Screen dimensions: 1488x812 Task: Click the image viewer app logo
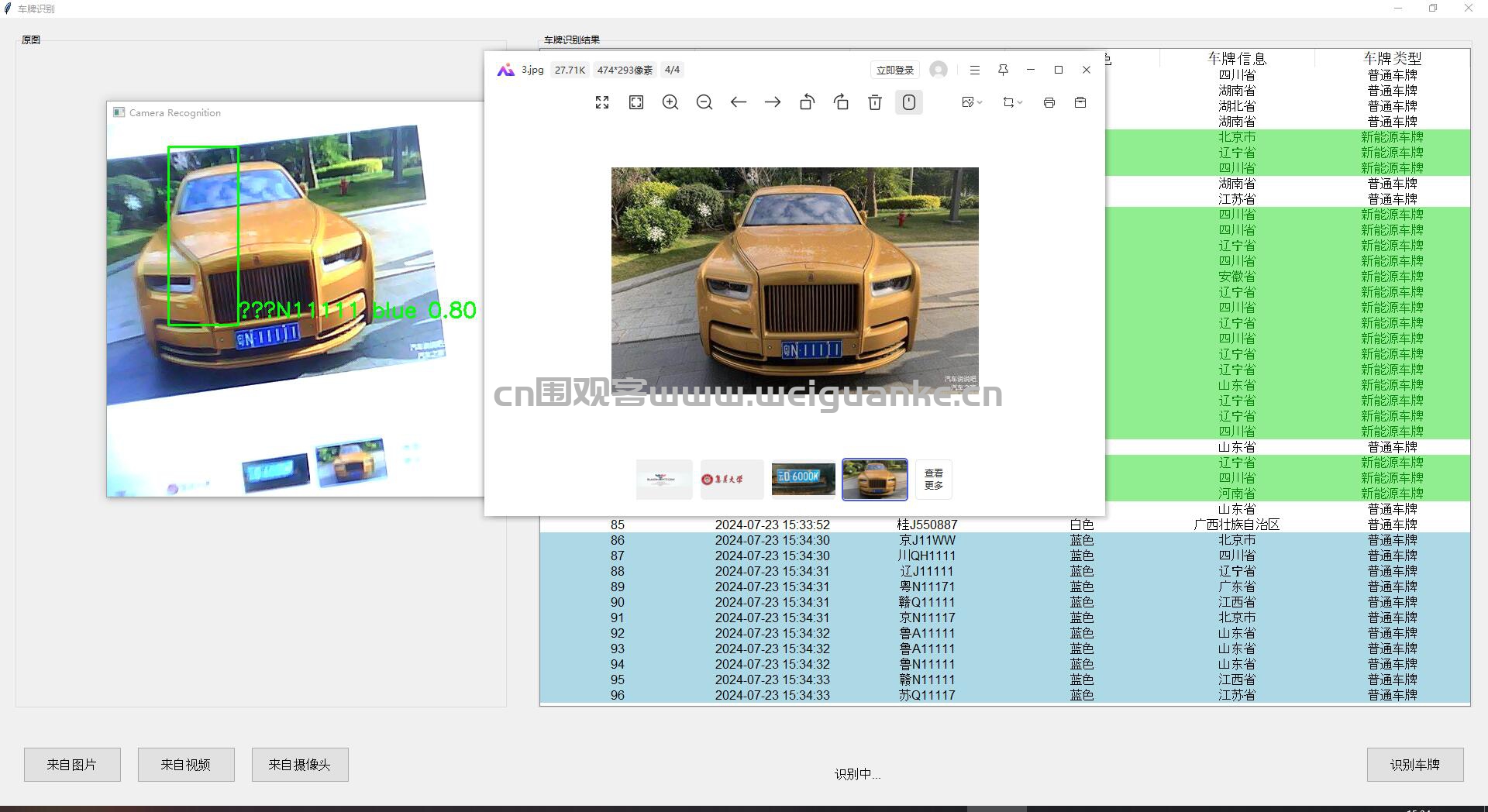(x=506, y=70)
